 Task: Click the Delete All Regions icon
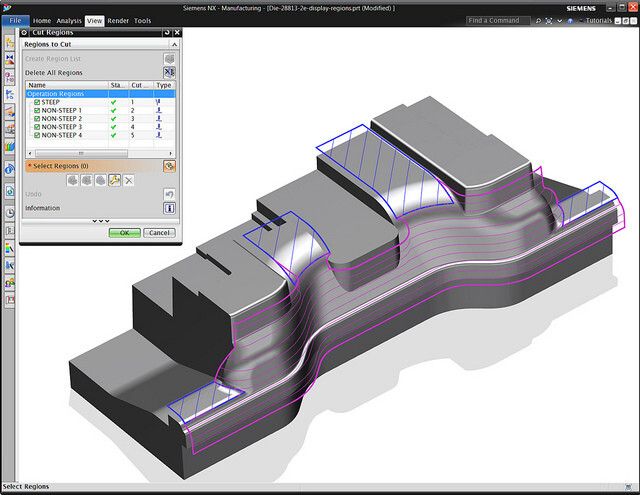[169, 73]
